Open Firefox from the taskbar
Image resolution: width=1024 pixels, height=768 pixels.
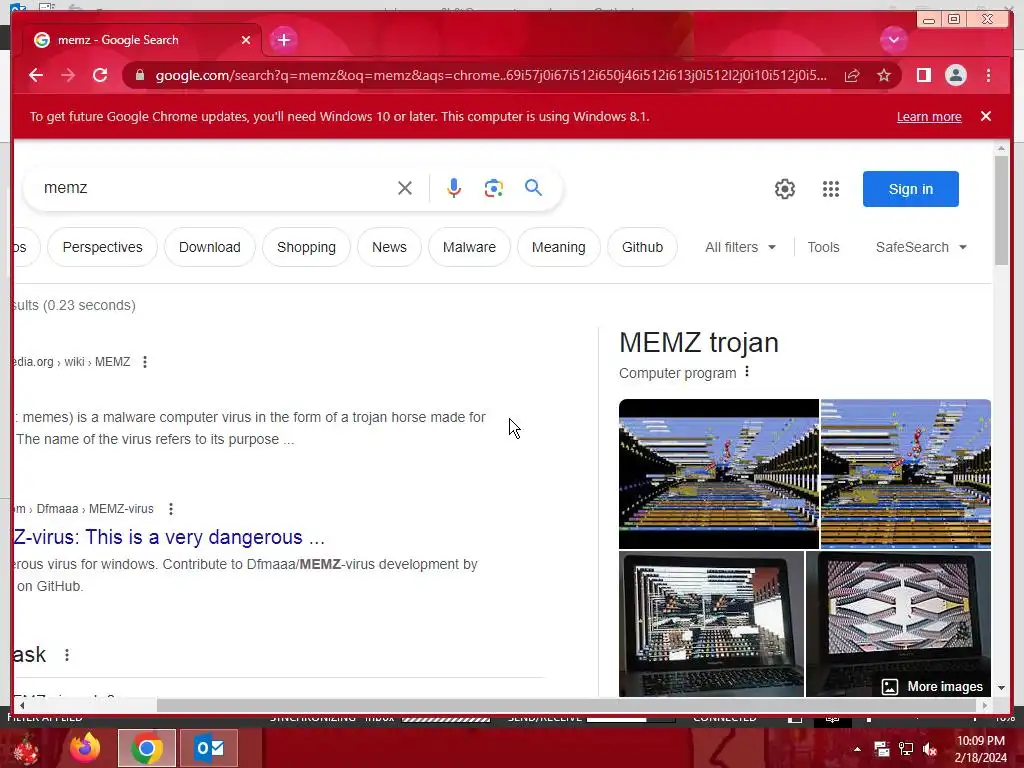[x=86, y=748]
